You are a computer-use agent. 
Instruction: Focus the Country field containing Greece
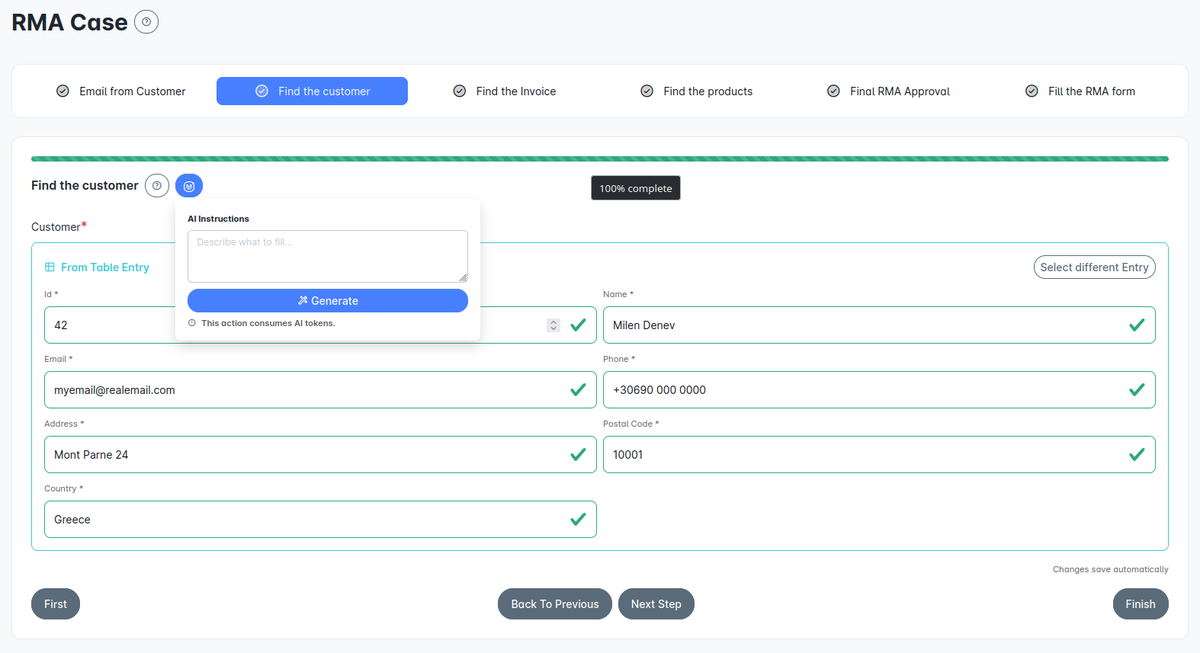pyautogui.click(x=320, y=519)
